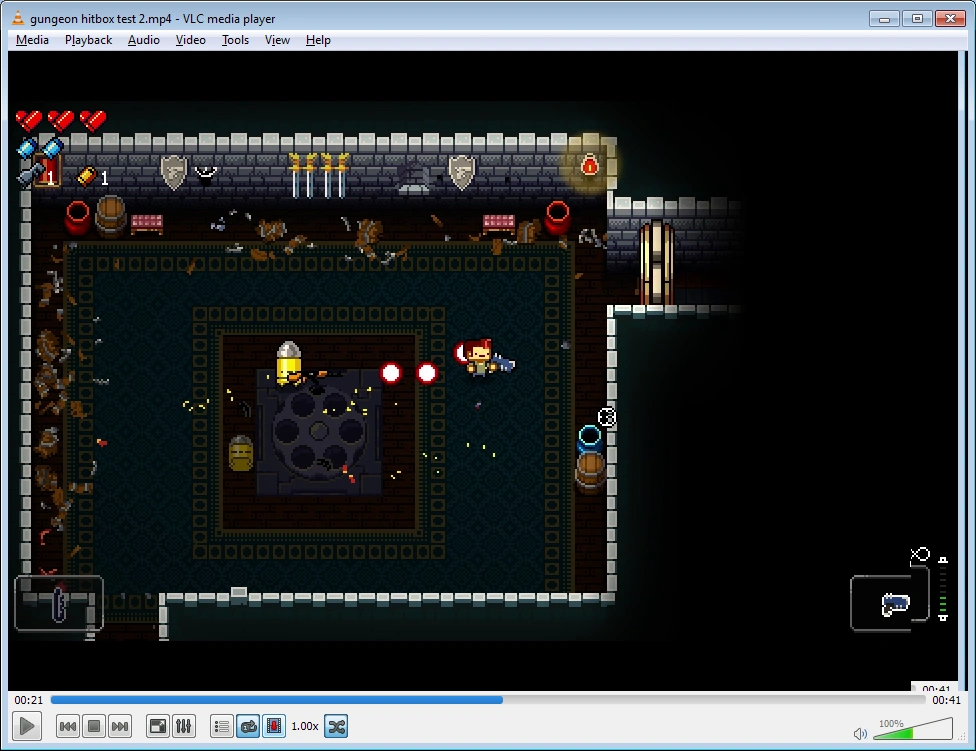This screenshot has height=751, width=976.
Task: Click the seek bar to jump position
Action: [x=488, y=700]
